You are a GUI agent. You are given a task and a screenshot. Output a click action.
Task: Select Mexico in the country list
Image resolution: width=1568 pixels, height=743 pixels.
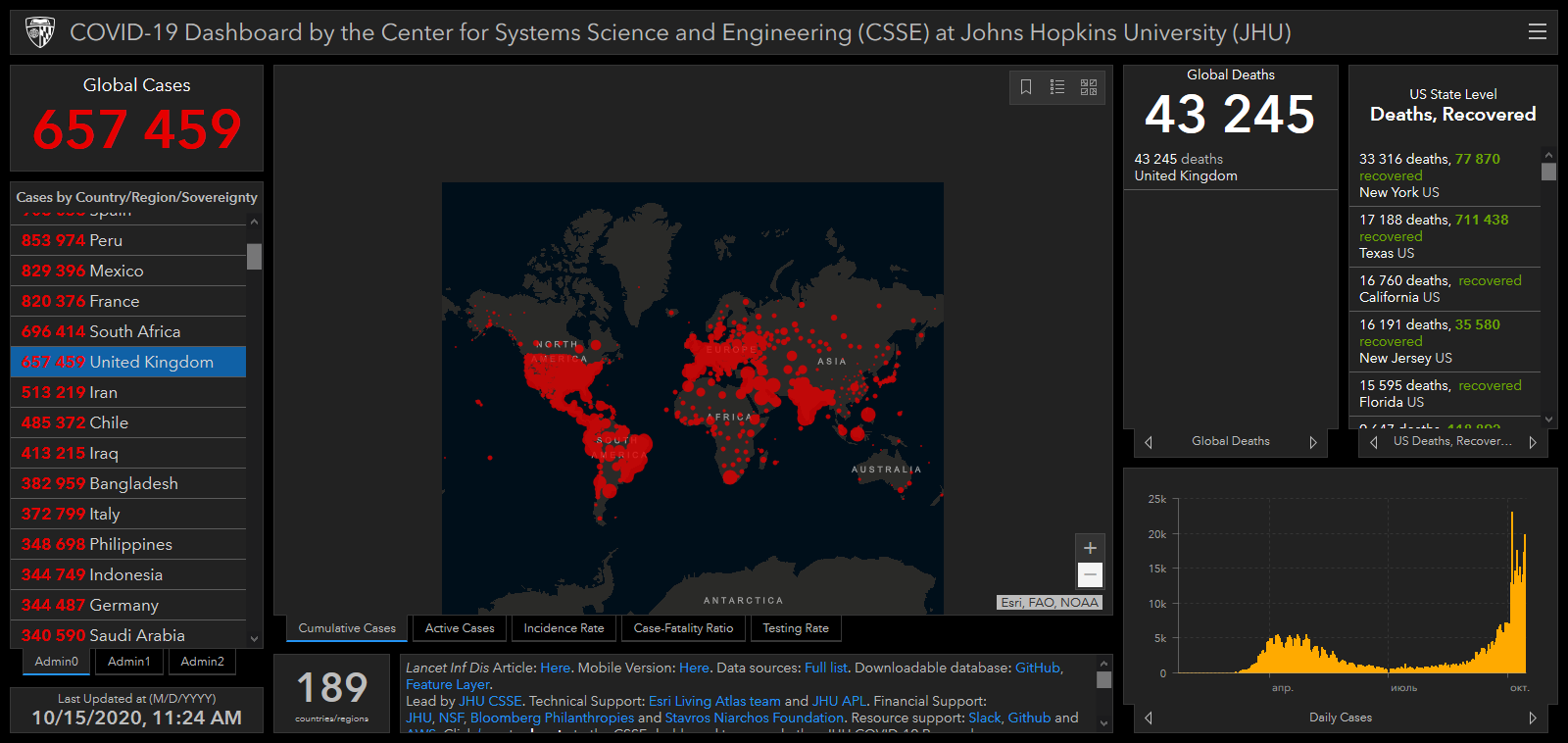pyautogui.click(x=128, y=271)
